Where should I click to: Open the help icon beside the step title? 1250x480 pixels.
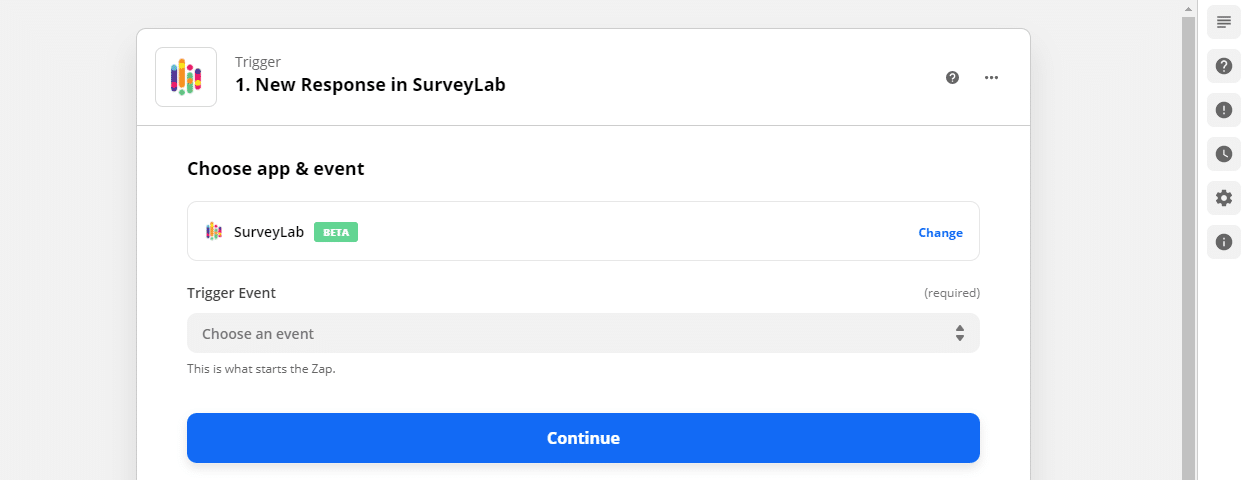[x=952, y=77]
